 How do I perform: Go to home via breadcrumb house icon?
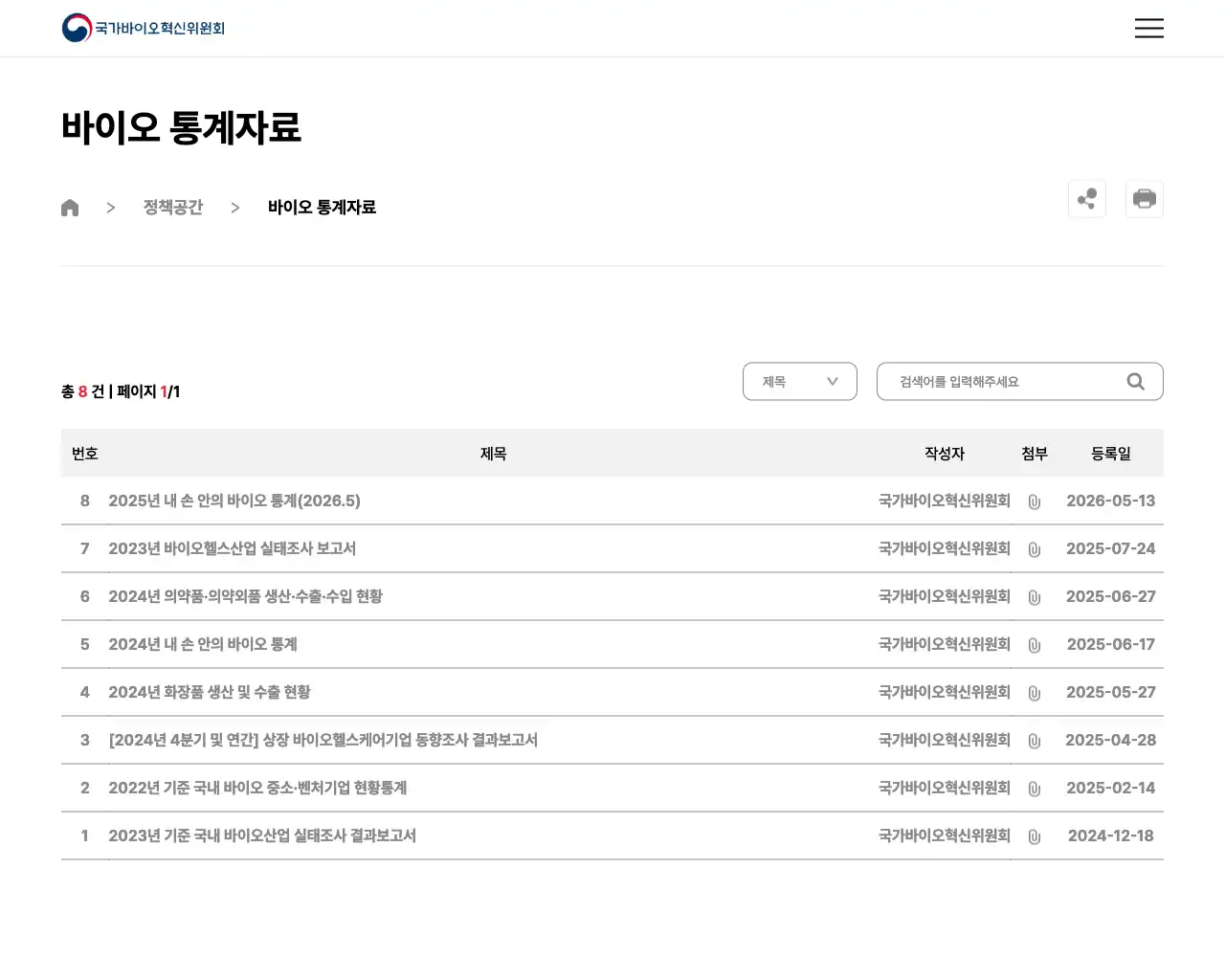tap(70, 208)
